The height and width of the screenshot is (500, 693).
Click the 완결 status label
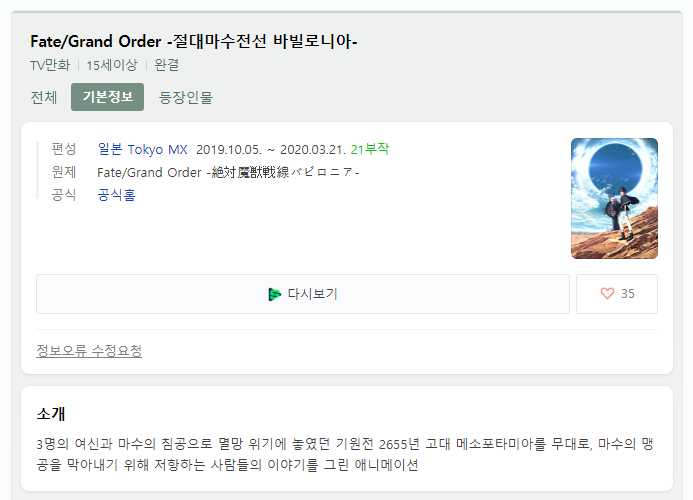(166, 65)
